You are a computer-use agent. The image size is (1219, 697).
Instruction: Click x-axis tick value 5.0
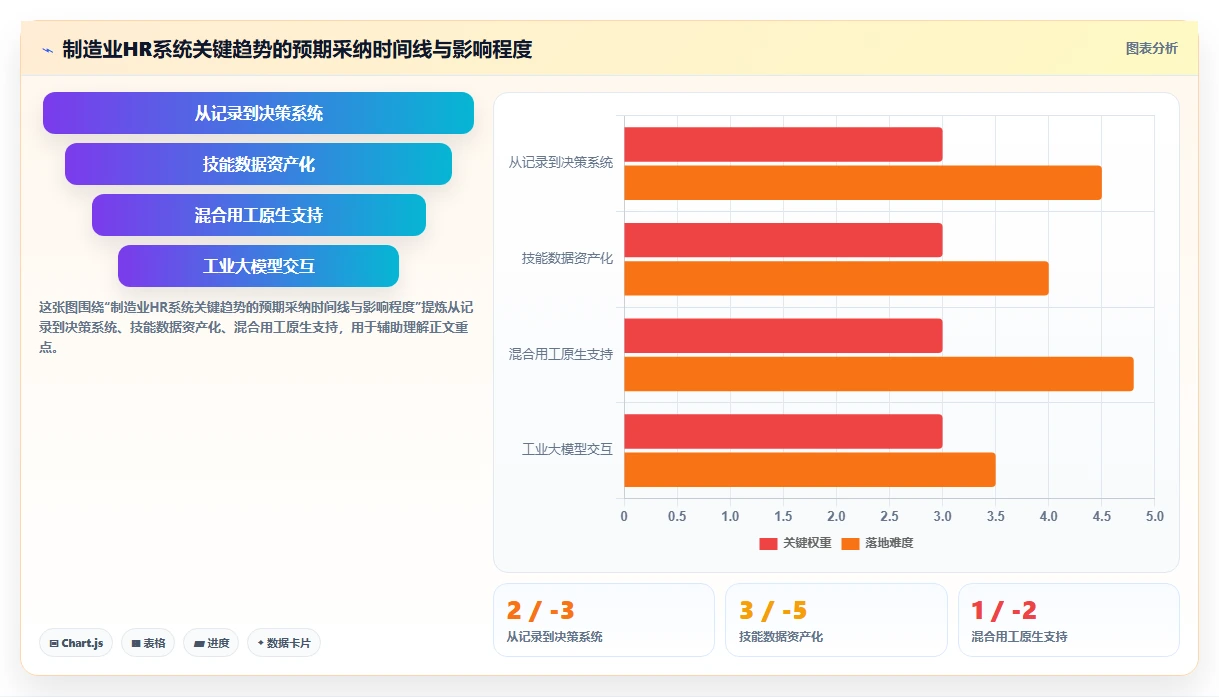1154,516
